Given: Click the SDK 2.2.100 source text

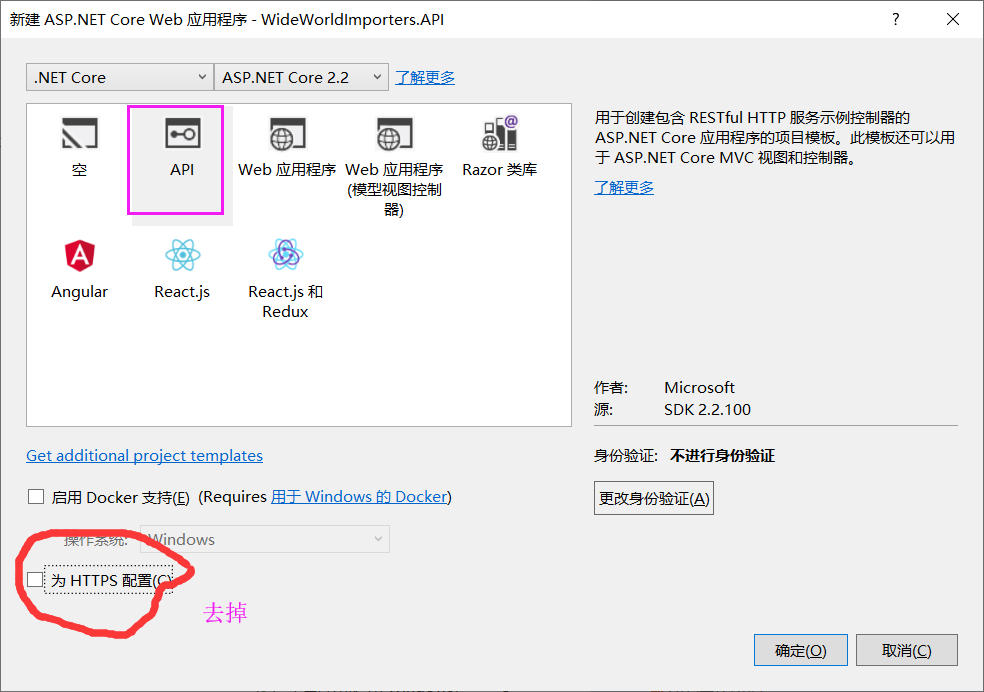Looking at the screenshot, I should tap(707, 410).
